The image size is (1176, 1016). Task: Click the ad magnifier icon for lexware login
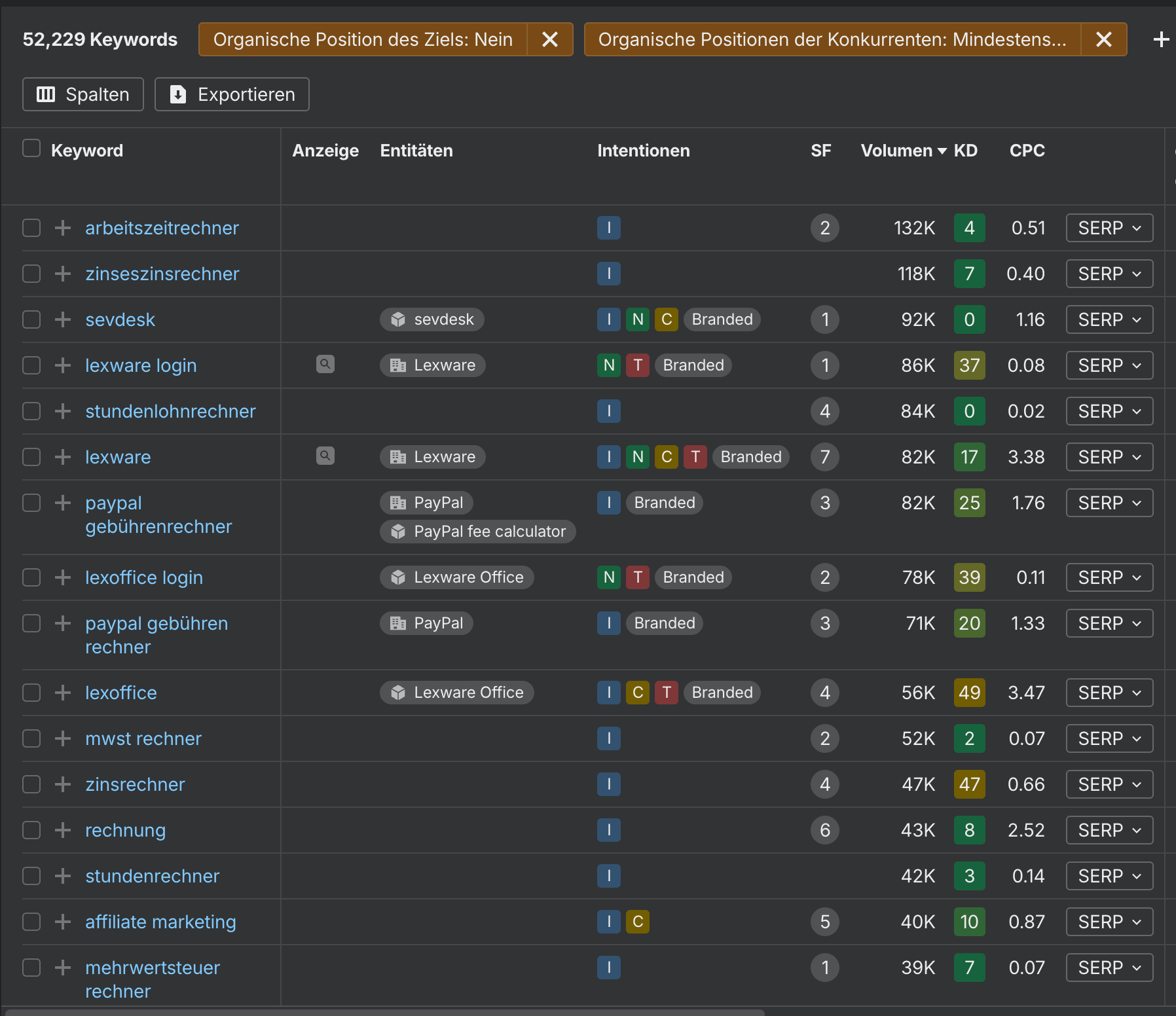pos(325,364)
